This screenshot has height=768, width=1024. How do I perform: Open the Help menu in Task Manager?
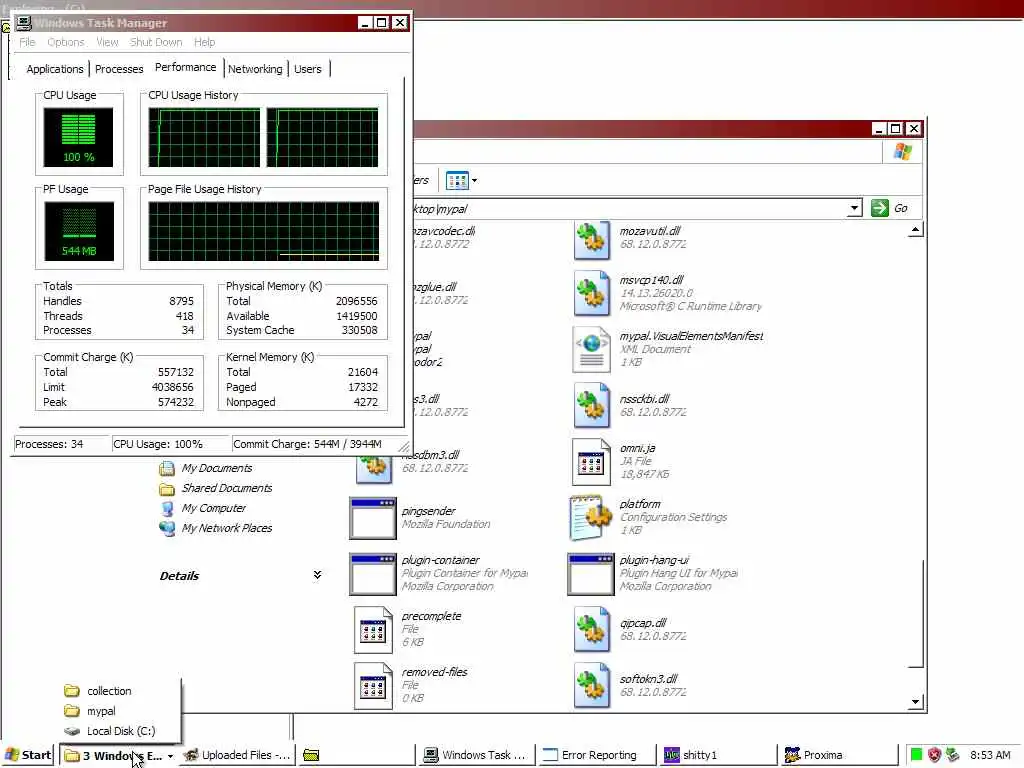click(204, 42)
